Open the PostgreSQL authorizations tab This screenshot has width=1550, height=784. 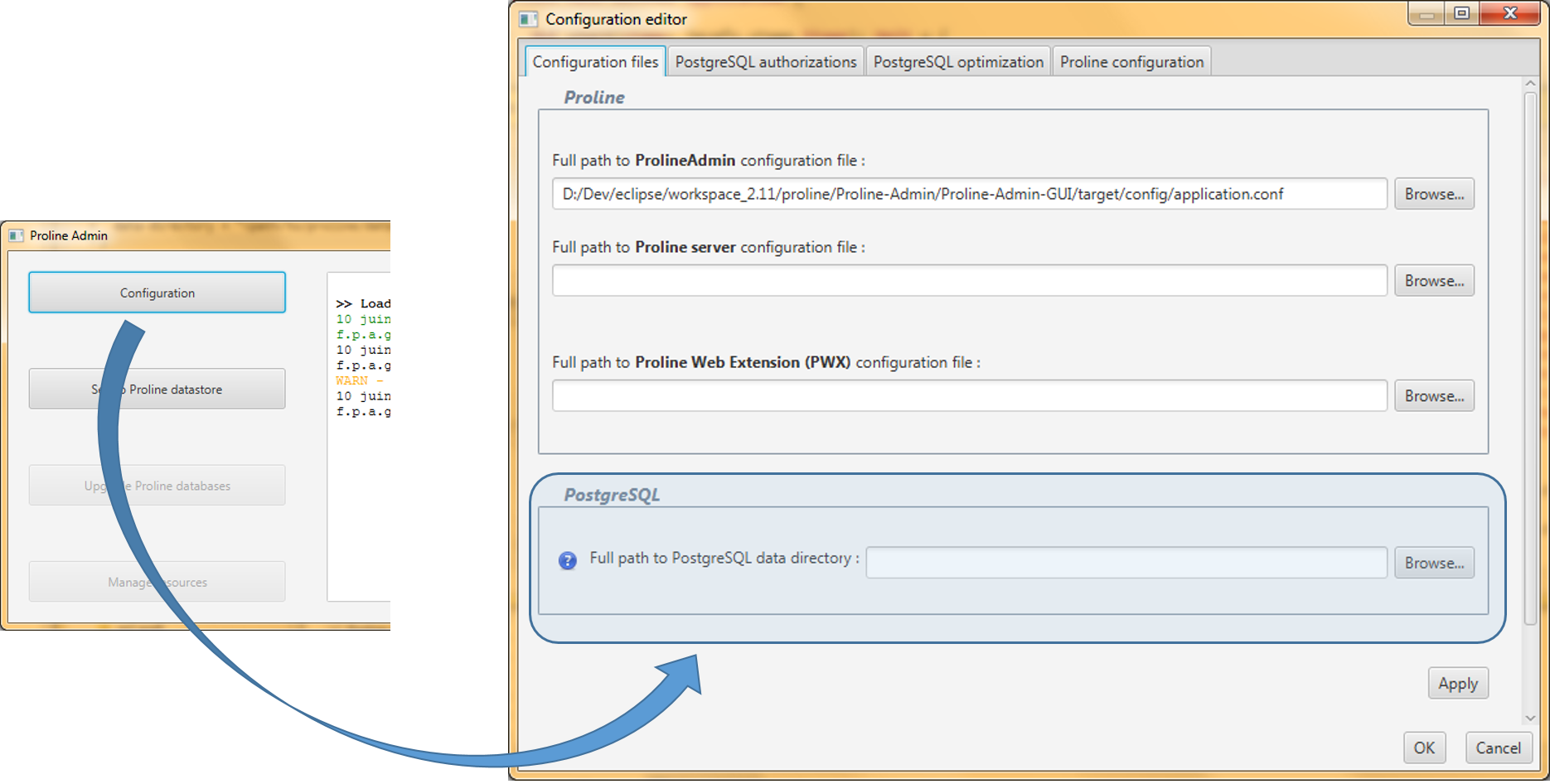pos(766,61)
